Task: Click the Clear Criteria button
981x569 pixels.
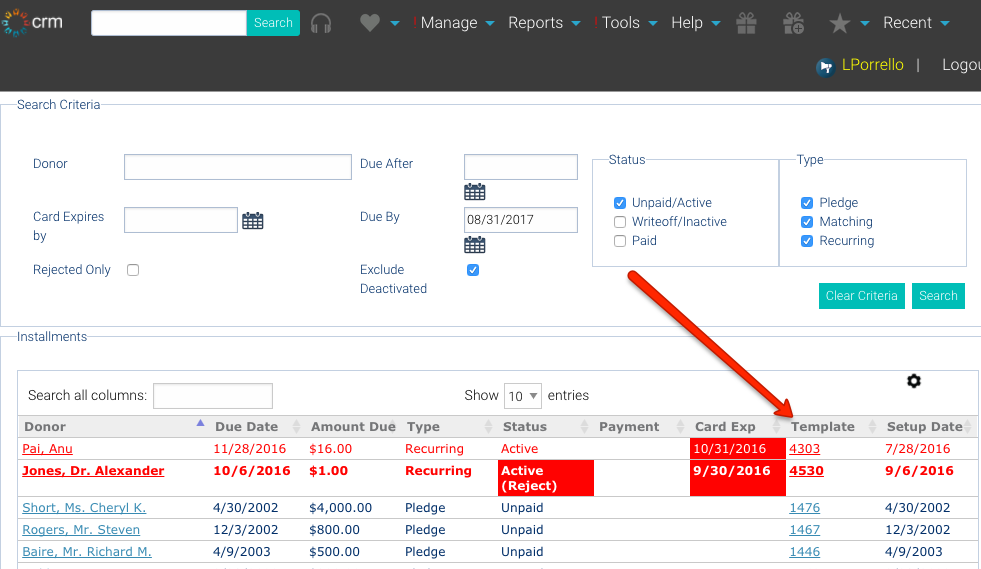Action: pos(861,296)
